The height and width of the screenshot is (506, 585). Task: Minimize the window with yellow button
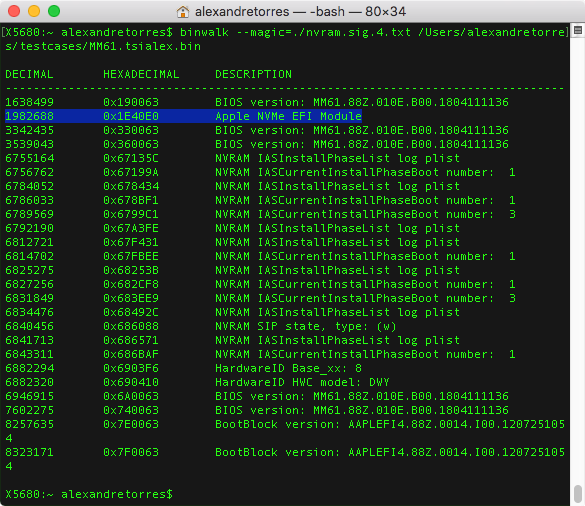pos(34,11)
